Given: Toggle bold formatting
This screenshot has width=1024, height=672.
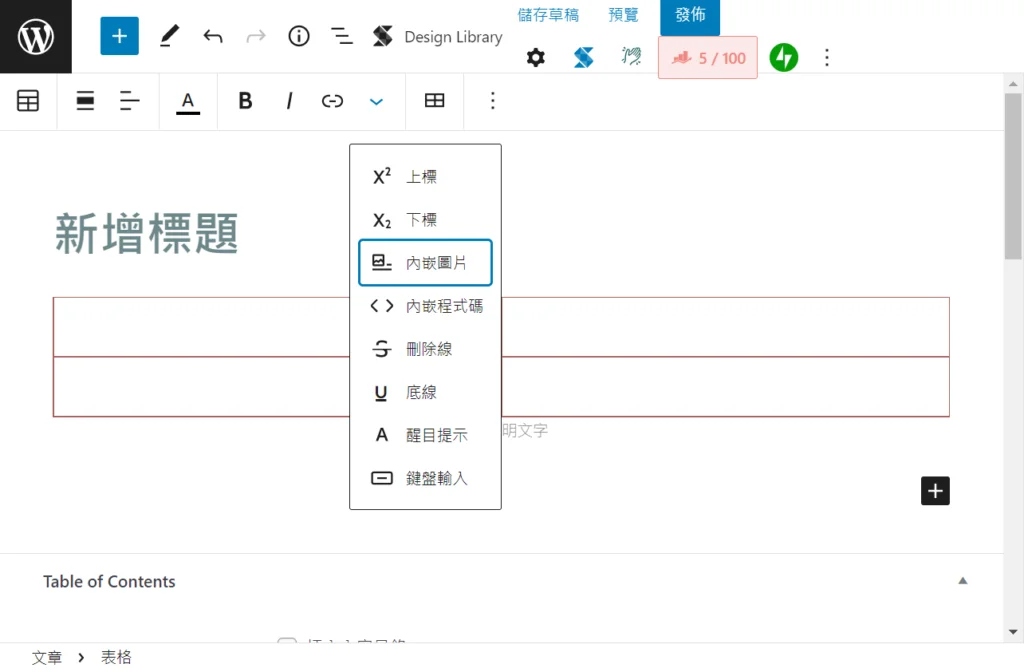Looking at the screenshot, I should 246,101.
